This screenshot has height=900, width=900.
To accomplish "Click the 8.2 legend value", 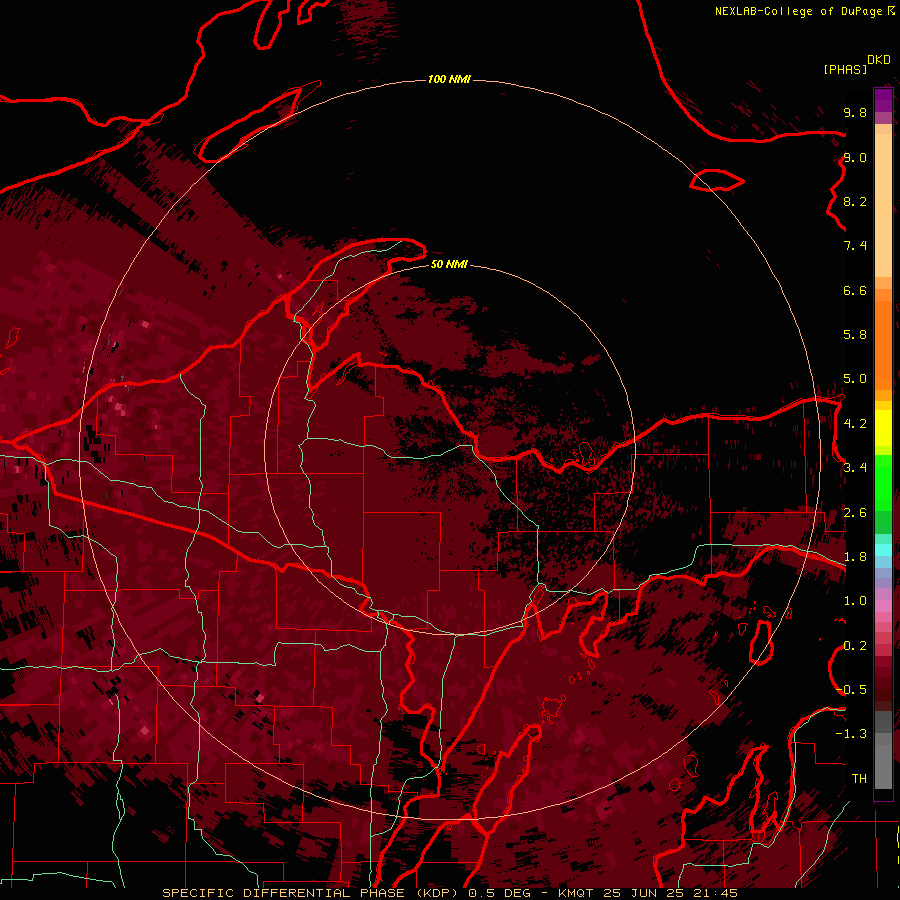I will coord(855,202).
